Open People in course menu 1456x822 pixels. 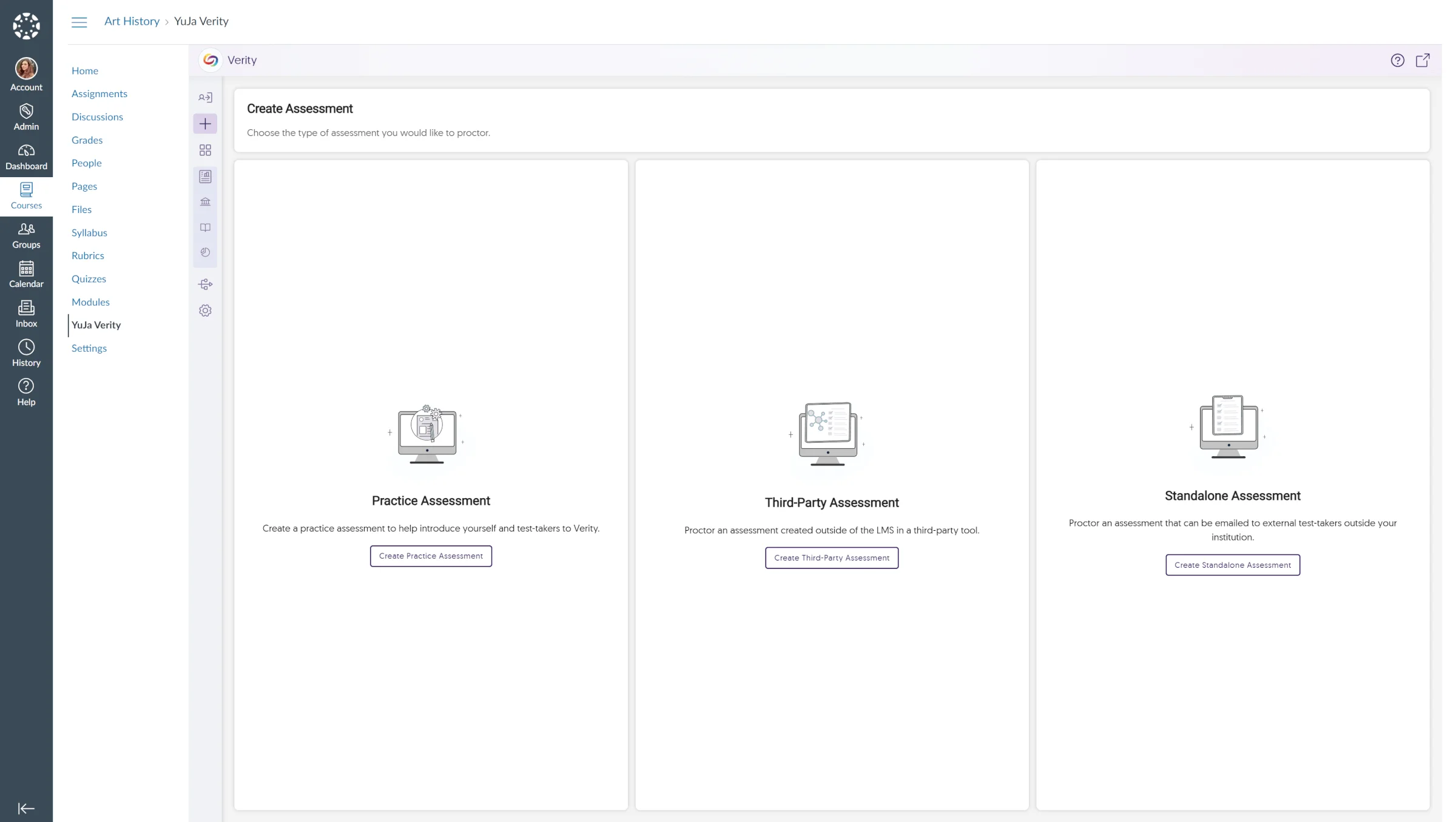pos(86,163)
